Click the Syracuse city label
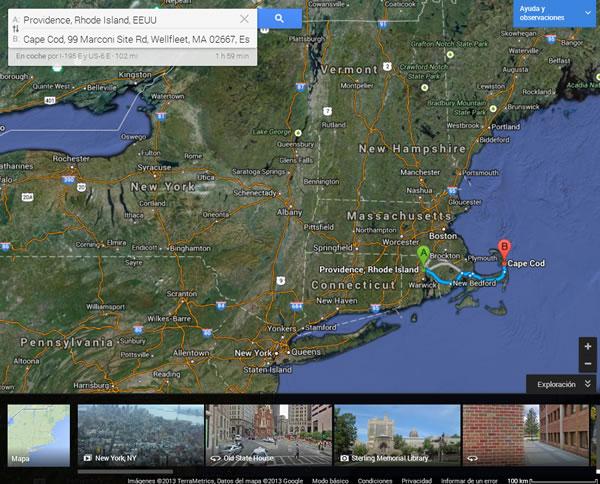 pyautogui.click(x=154, y=167)
